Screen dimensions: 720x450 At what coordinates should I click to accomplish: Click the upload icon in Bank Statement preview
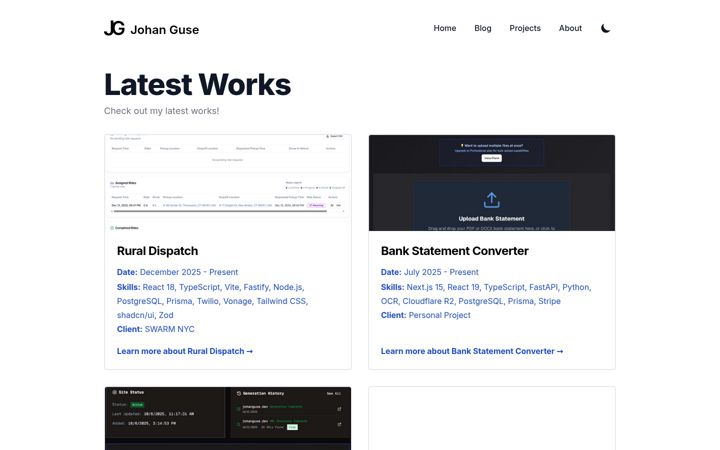click(x=491, y=200)
